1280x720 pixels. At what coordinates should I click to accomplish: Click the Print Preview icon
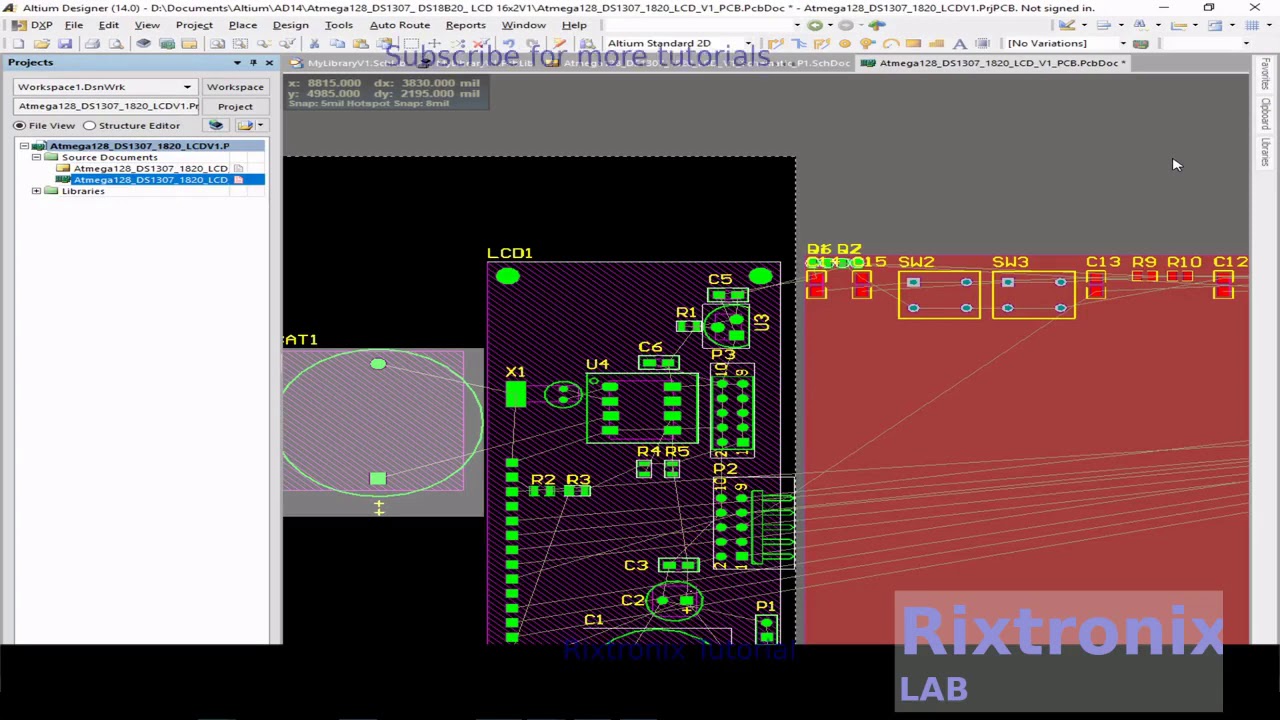pos(116,44)
